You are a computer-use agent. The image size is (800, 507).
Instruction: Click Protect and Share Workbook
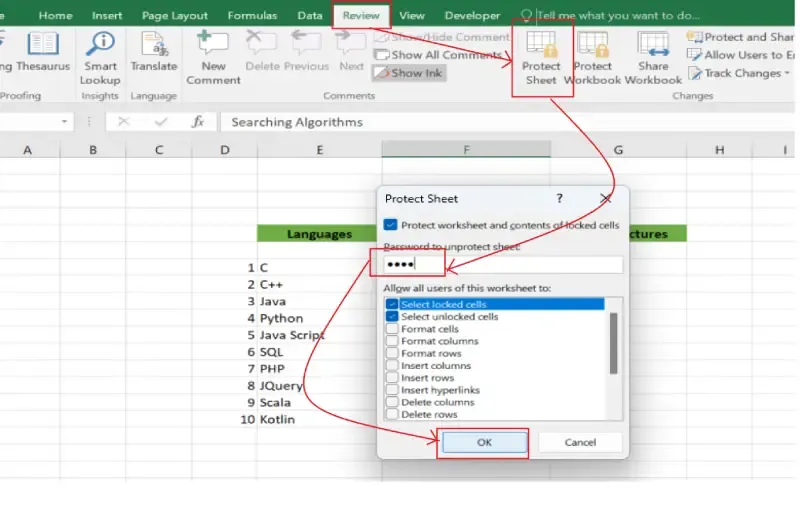(x=740, y=37)
